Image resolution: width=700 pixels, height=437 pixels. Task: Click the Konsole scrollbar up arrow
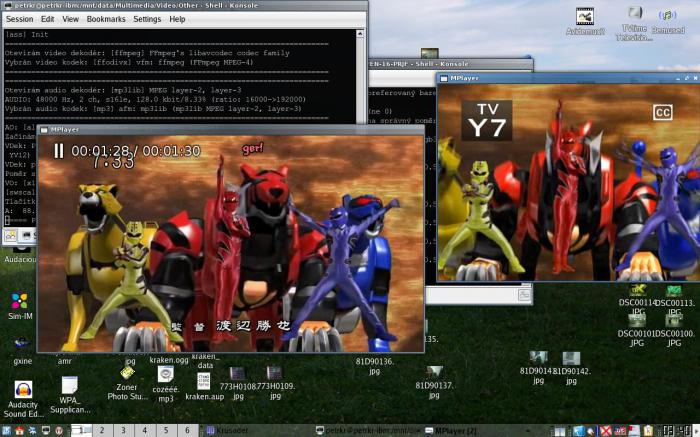pyautogui.click(x=360, y=34)
